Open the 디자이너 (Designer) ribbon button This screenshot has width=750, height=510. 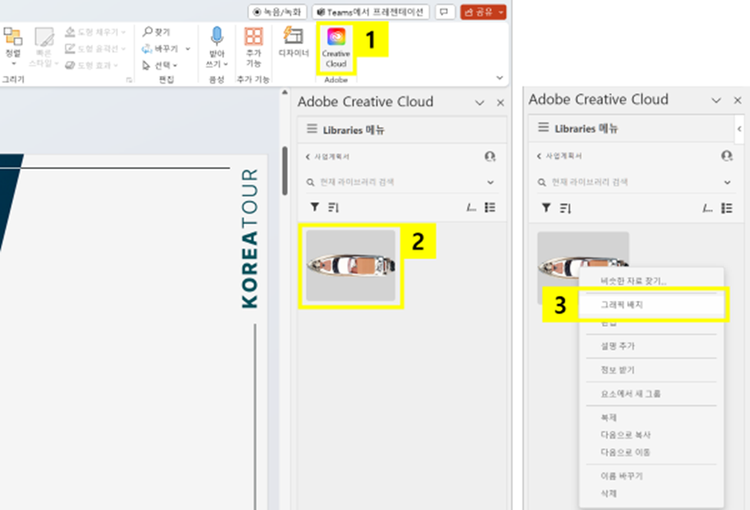294,42
